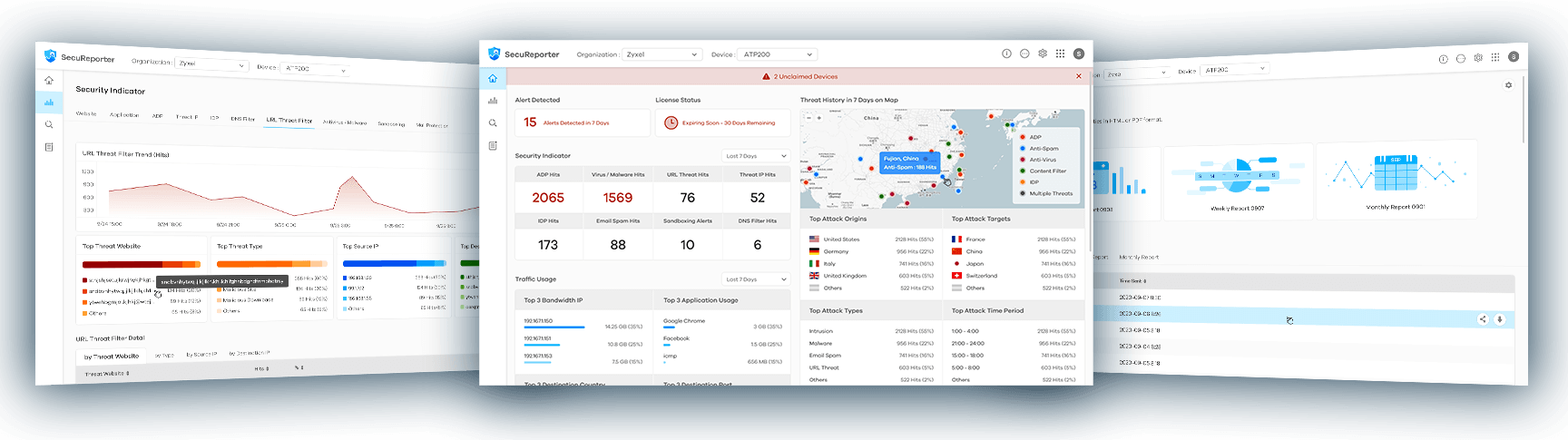Image resolution: width=1568 pixels, height=440 pixels.
Task: Dismiss the unclaimed devices banner
Action: 1079,77
